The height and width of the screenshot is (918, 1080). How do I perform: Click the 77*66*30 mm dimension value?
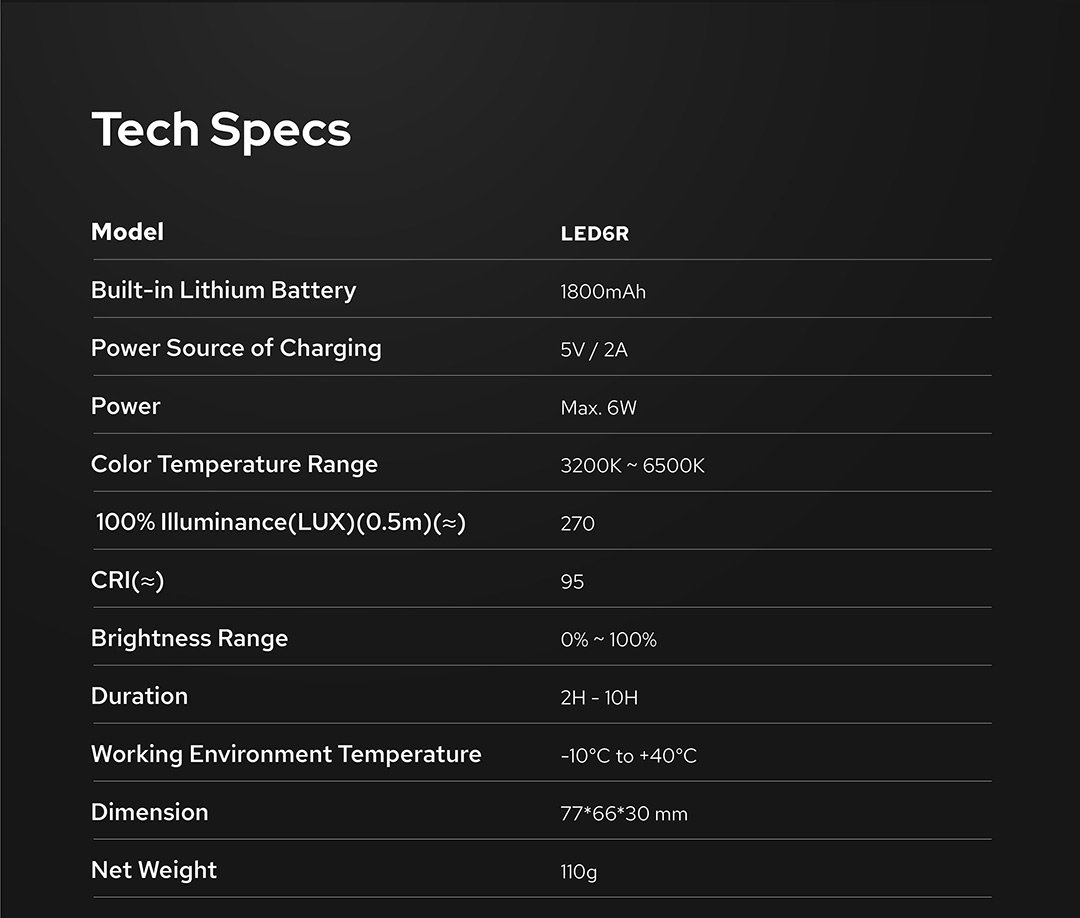[624, 814]
